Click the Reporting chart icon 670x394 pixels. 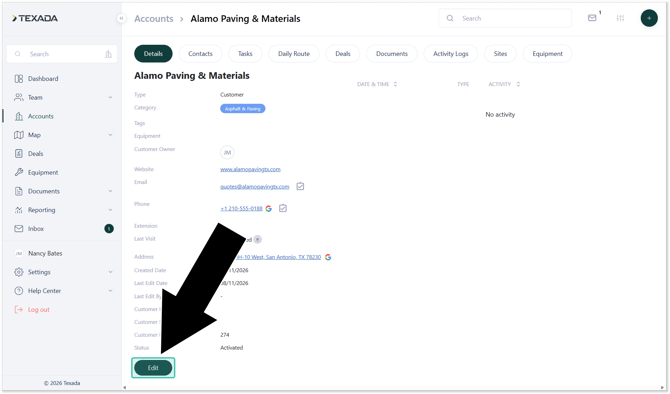coord(19,210)
